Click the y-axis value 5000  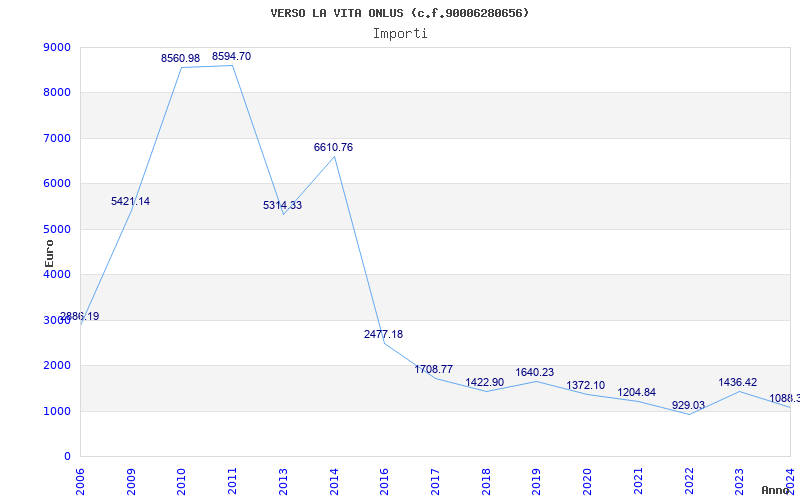point(57,229)
